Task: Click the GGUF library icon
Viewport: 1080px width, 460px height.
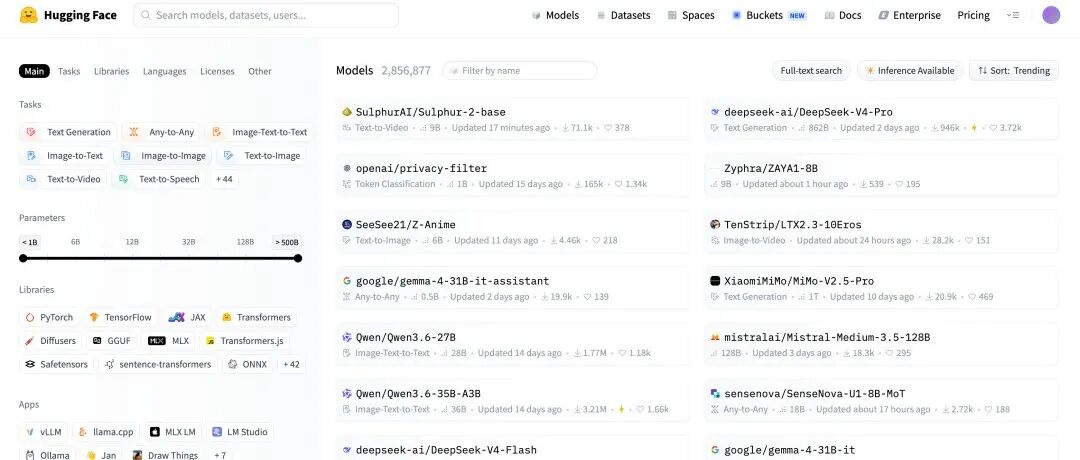Action: 97,341
